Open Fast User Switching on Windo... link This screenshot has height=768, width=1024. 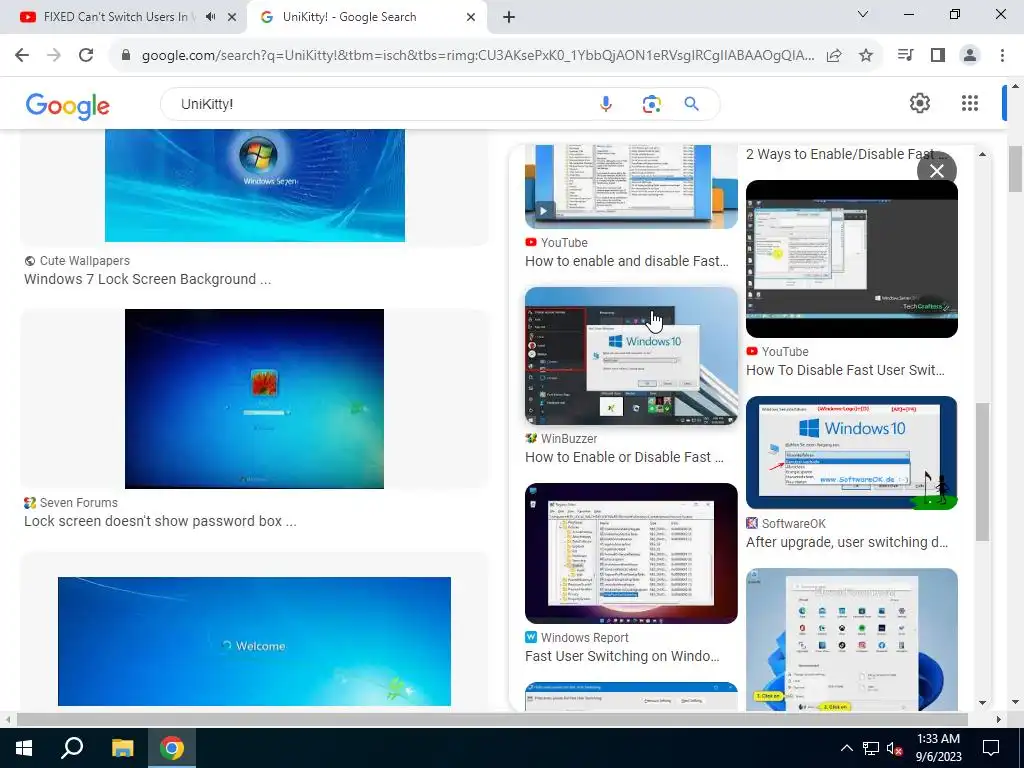click(622, 656)
